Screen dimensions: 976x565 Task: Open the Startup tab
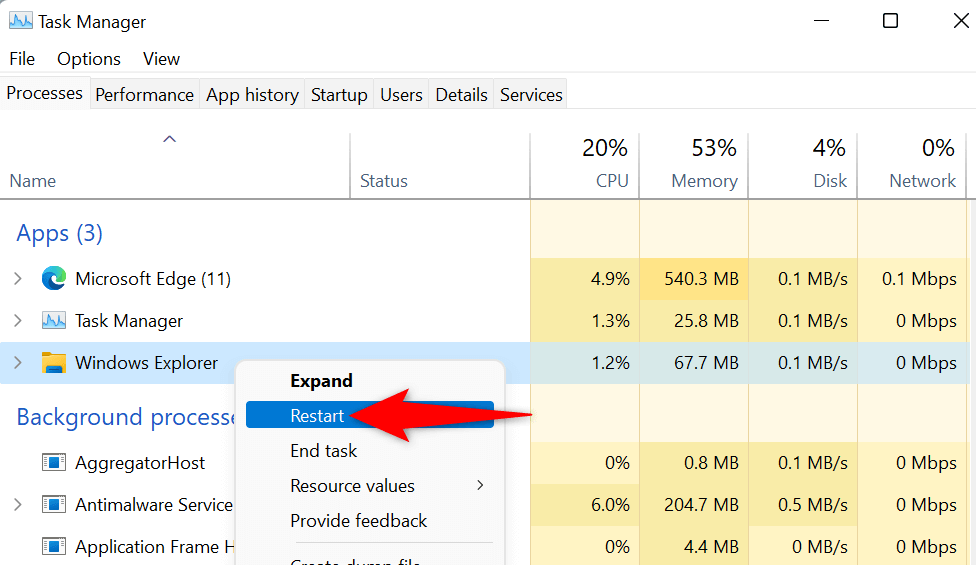pos(339,95)
